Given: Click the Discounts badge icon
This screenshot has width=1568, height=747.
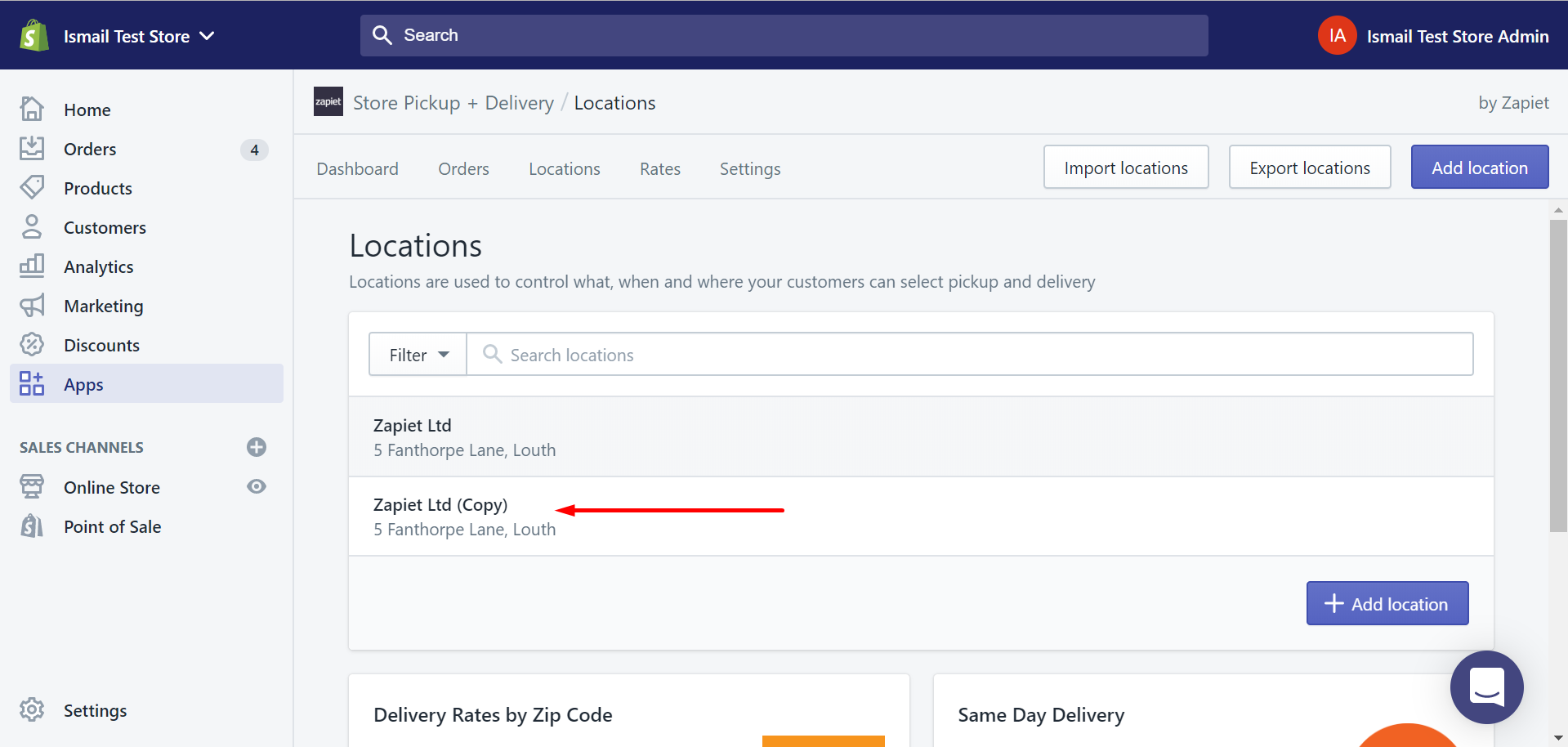Looking at the screenshot, I should [32, 344].
